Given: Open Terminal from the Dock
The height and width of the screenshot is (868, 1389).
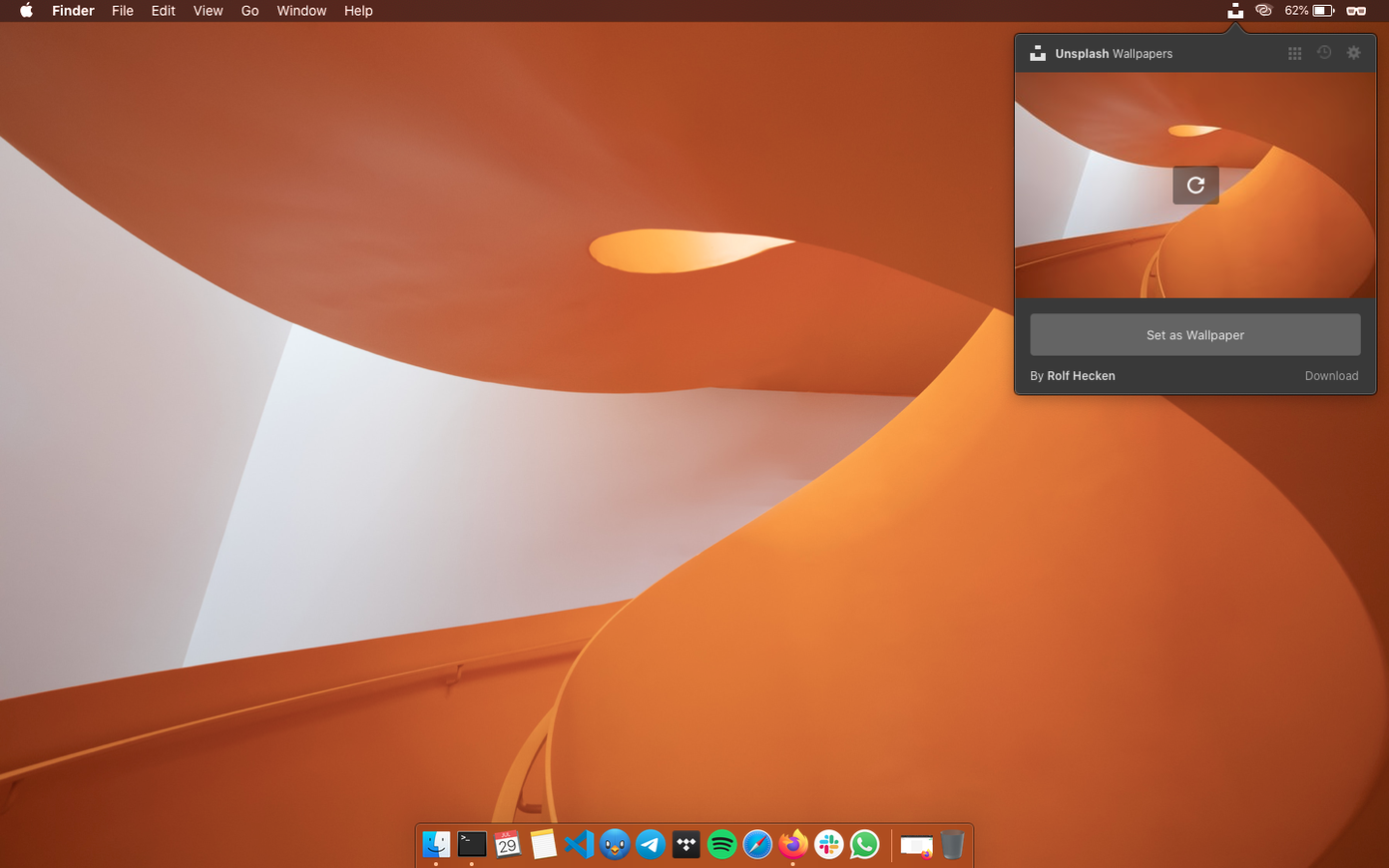Looking at the screenshot, I should point(471,844).
